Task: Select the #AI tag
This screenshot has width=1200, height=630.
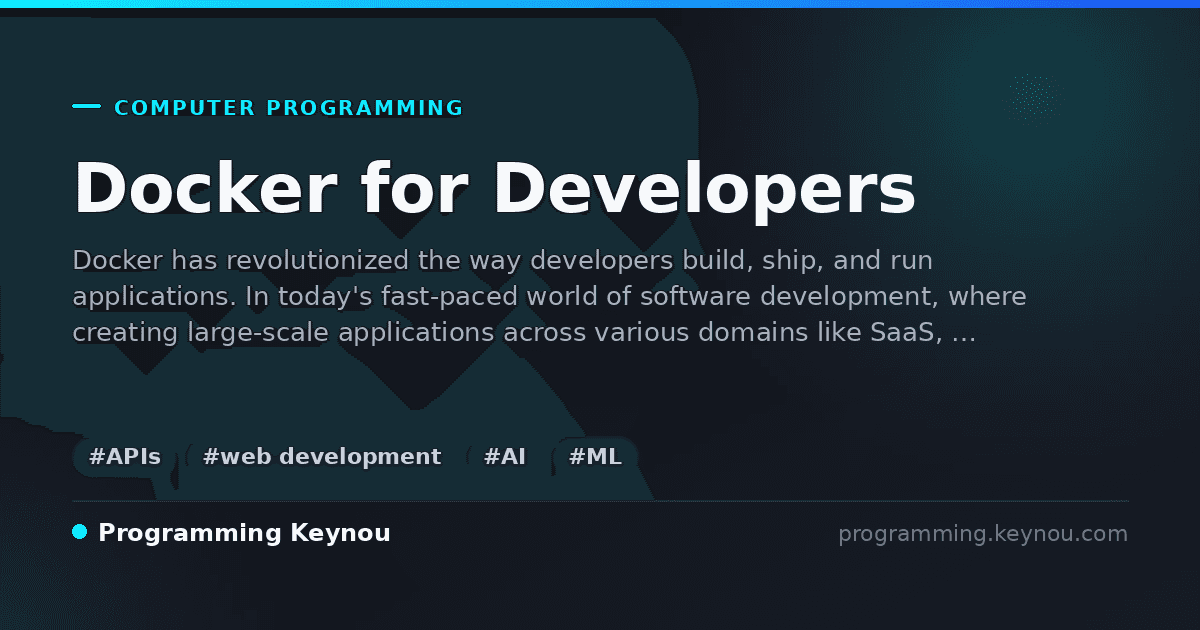Action: (504, 457)
